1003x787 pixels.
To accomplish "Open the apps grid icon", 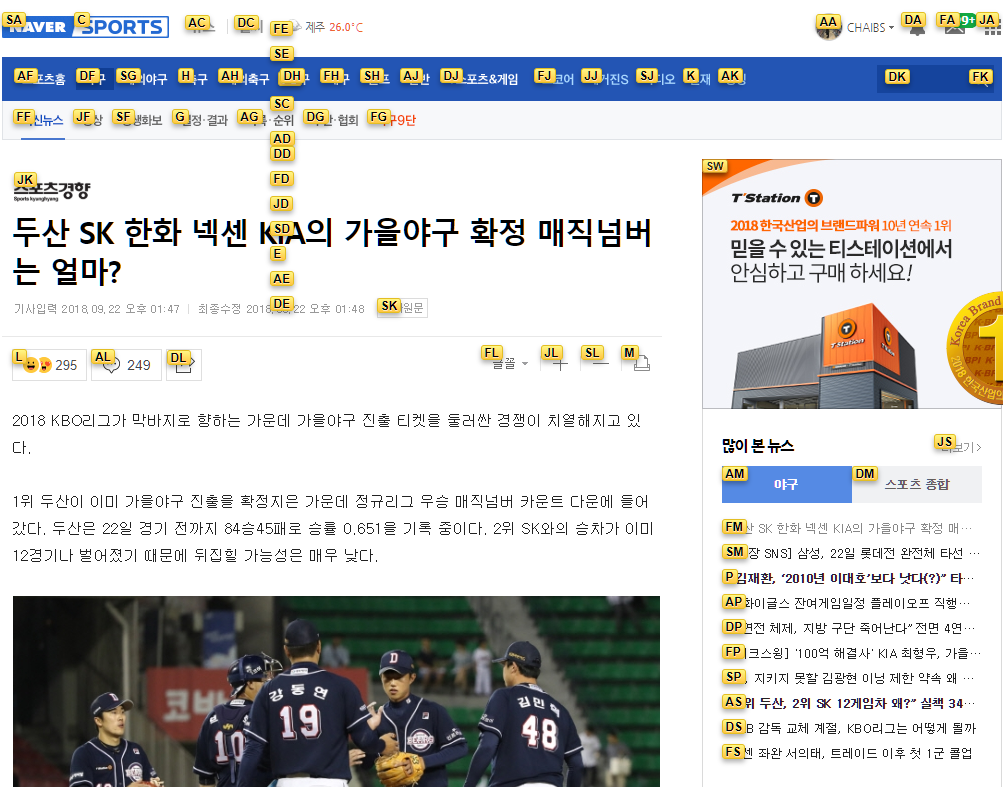I will point(991,28).
